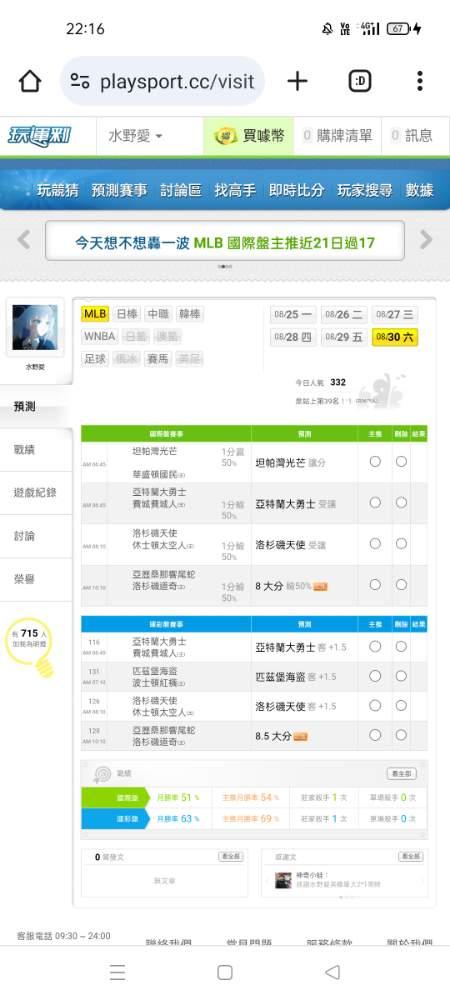
Task: Select 主推 radio for 坦帕灣光芒 prediction
Action: pyautogui.click(x=375, y=461)
